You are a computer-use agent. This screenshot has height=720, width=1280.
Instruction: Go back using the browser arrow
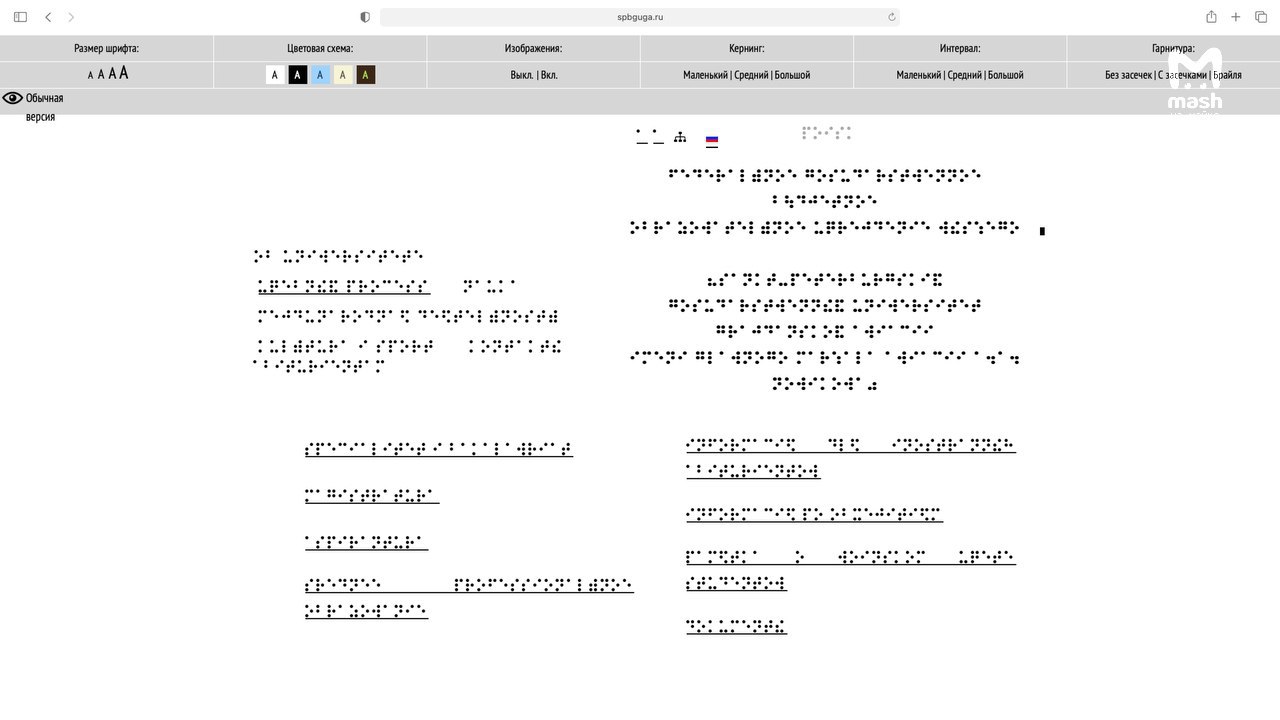point(48,17)
